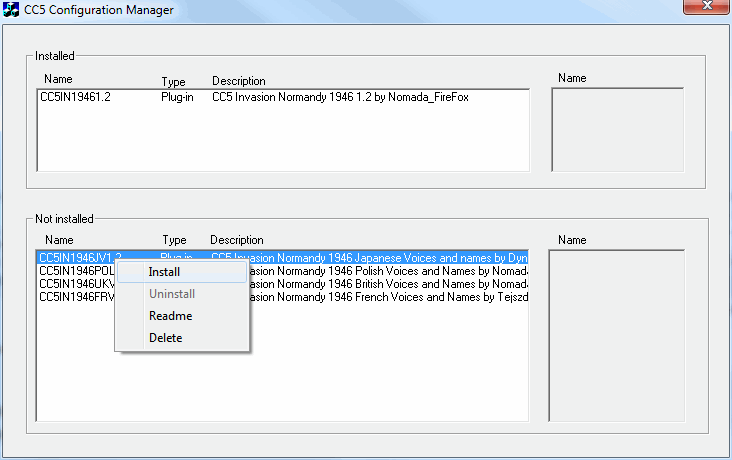Click Description header in Not installed list
This screenshot has height=460, width=732.
pyautogui.click(x=237, y=240)
